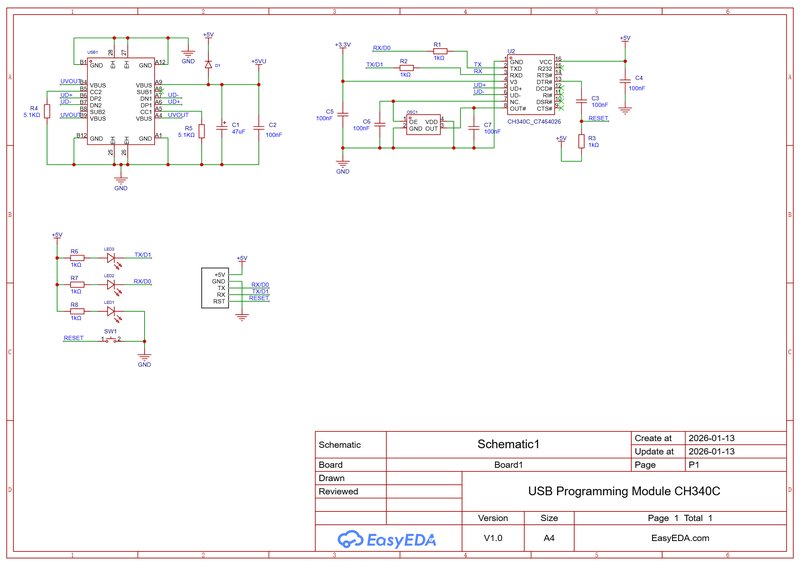The width and height of the screenshot is (800, 566).
Task: Select the LED3 symbol on TX/D1 line
Action: click(113, 259)
